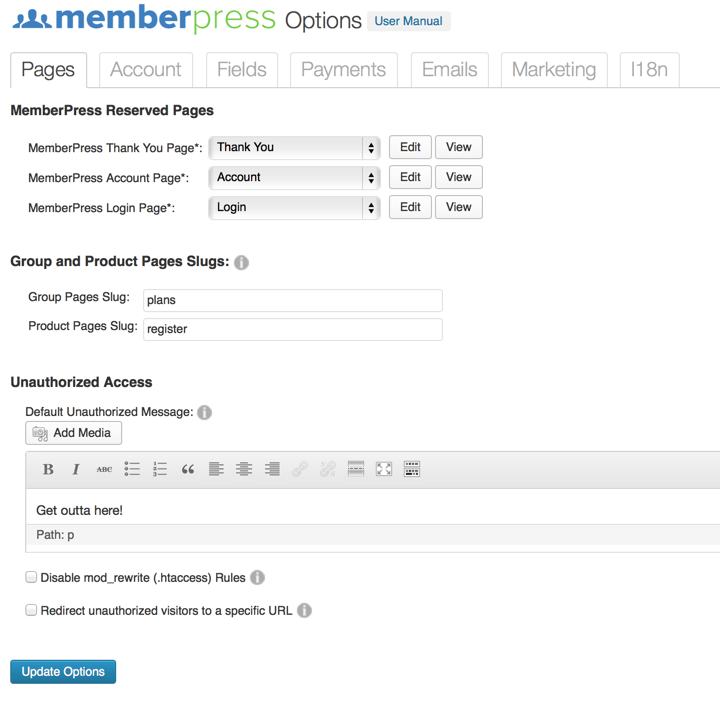
Task: Apply blockquote formatting
Action: tap(188, 469)
